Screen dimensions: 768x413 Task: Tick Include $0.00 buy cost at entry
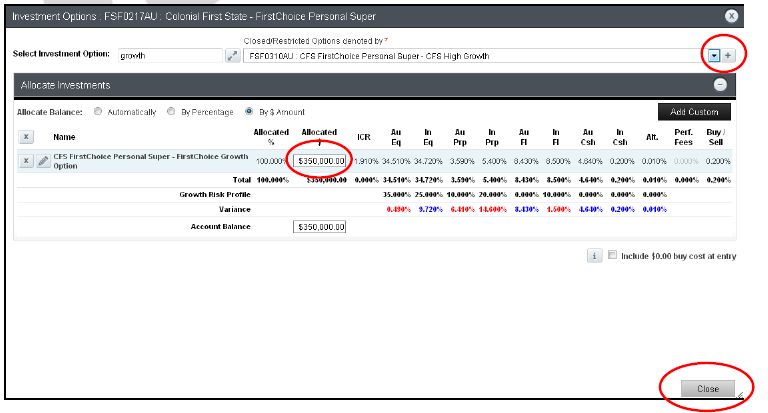click(x=612, y=255)
